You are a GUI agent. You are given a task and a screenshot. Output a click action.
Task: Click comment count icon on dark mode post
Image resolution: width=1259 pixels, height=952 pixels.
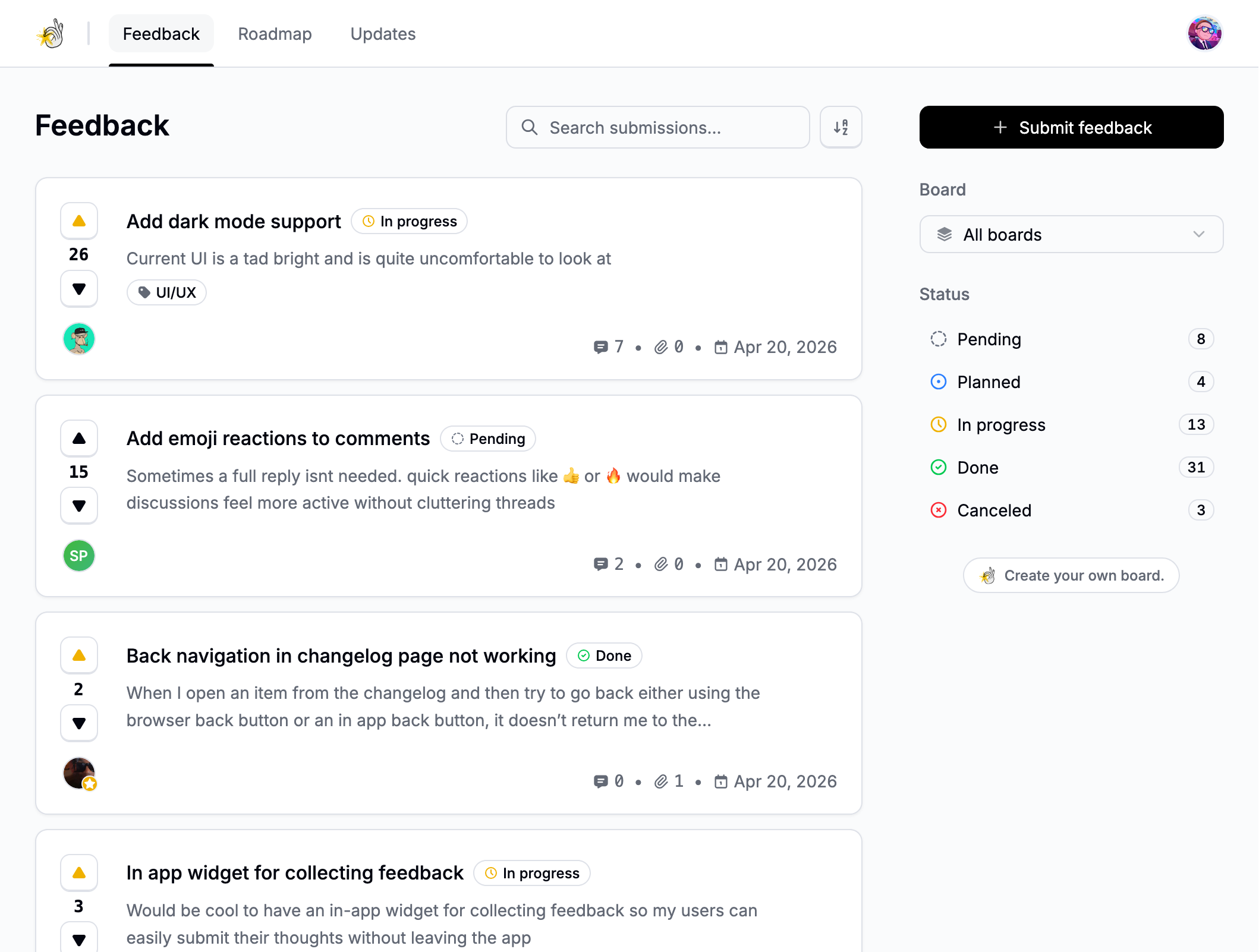[600, 347]
